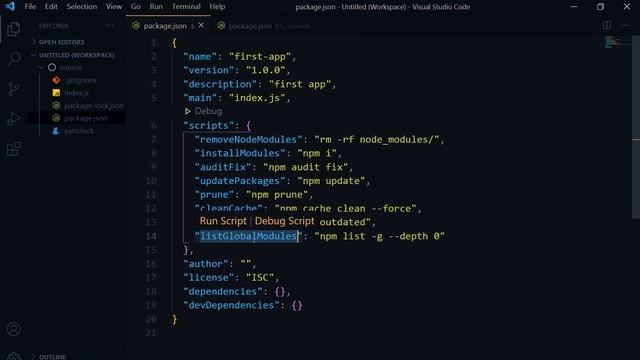This screenshot has width=640, height=360.
Task: Open the Terminal menu
Action: pos(186,7)
